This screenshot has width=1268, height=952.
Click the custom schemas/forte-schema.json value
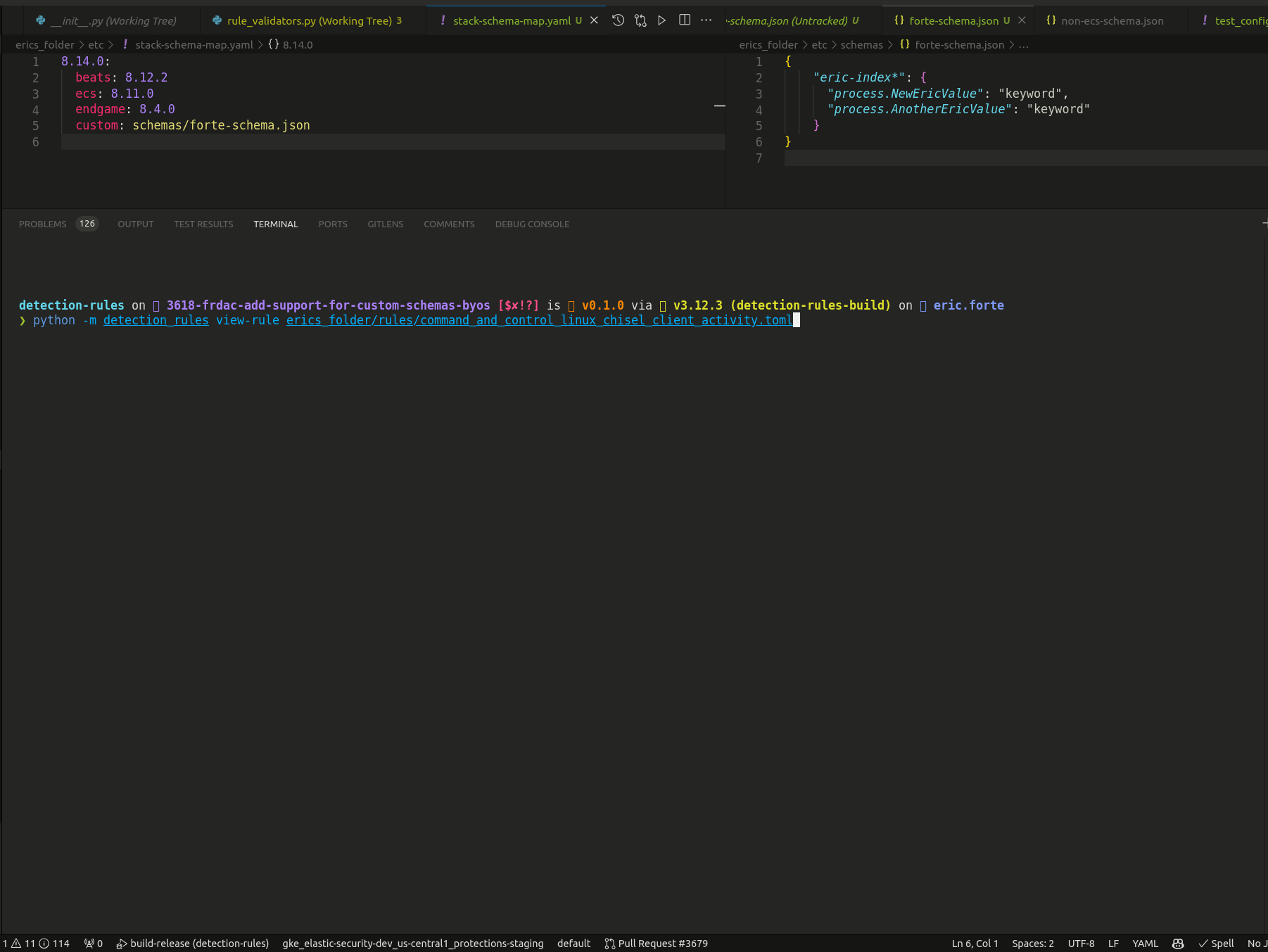(221, 125)
